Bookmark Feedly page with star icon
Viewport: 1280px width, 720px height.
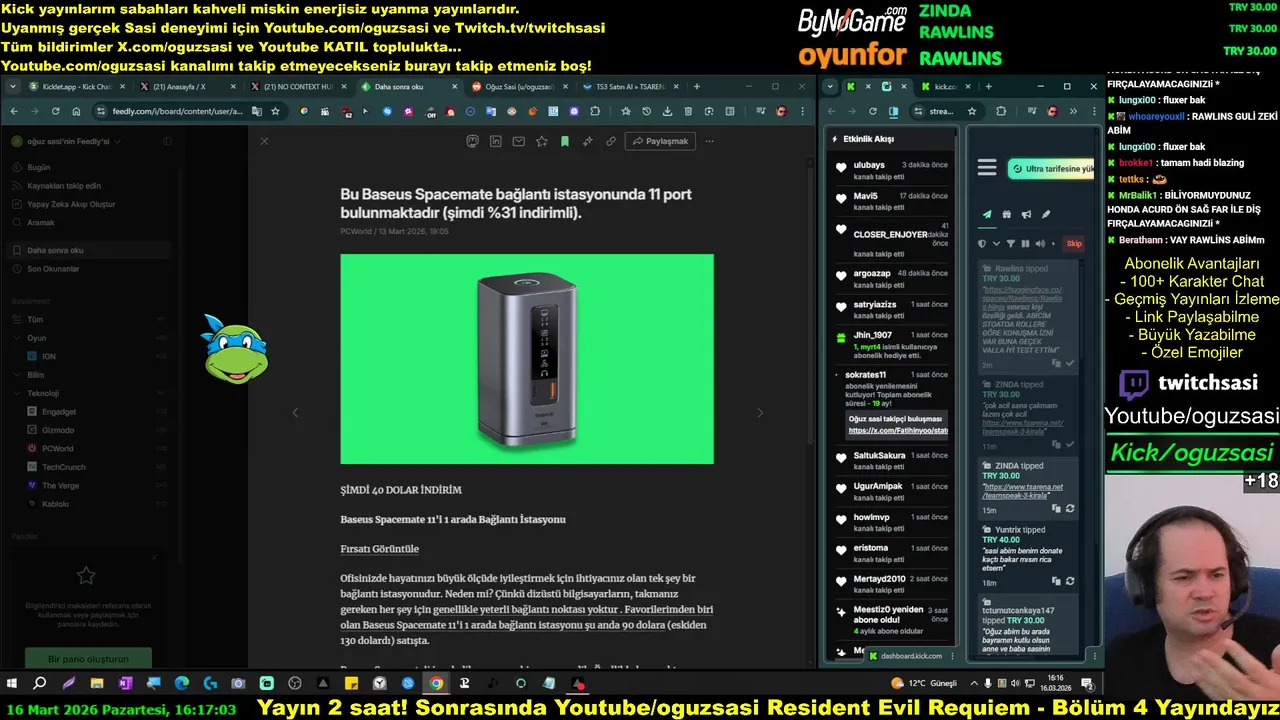point(275,111)
